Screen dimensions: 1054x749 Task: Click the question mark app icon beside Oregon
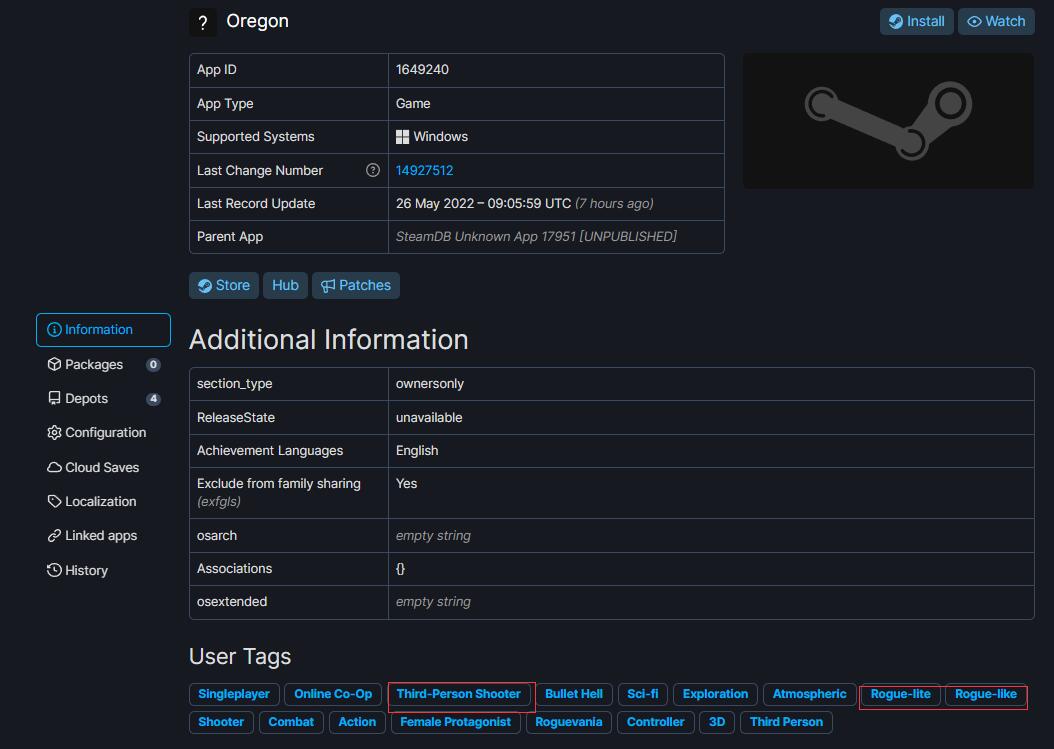pos(202,22)
